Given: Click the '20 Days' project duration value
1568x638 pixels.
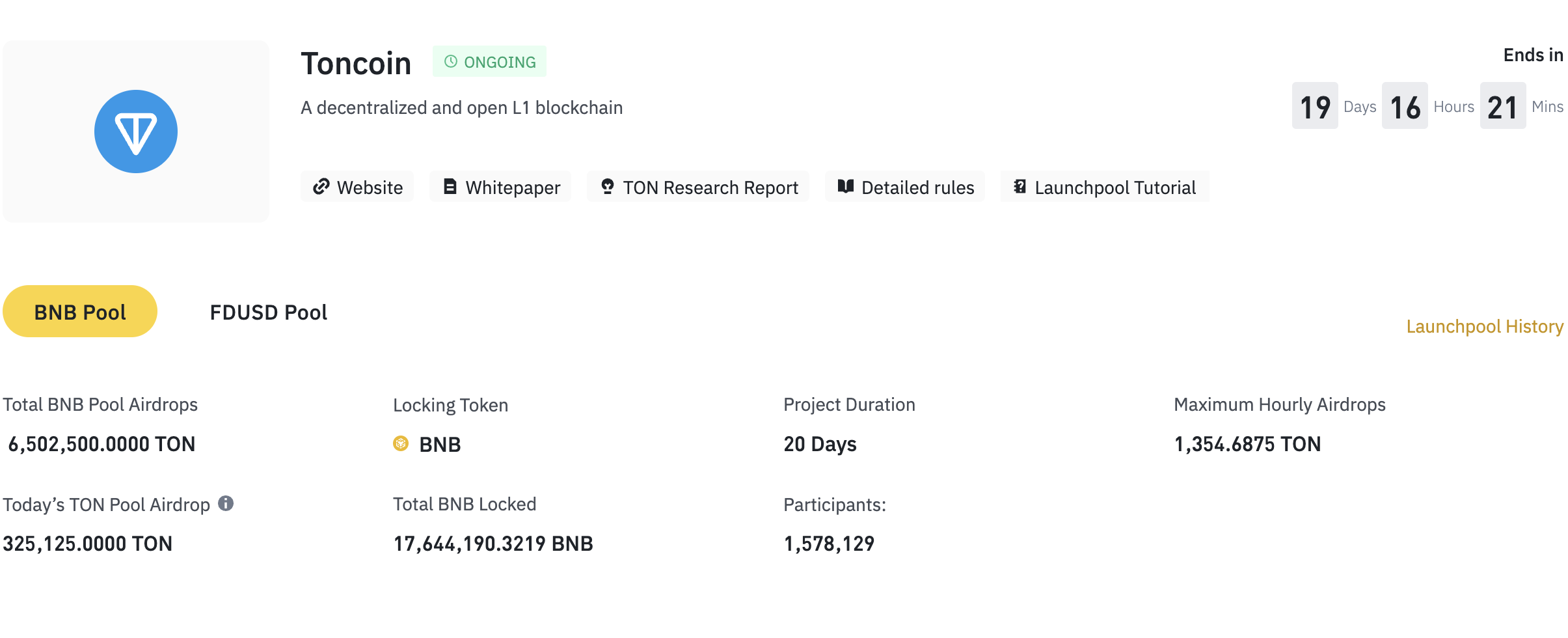Looking at the screenshot, I should click(x=820, y=444).
